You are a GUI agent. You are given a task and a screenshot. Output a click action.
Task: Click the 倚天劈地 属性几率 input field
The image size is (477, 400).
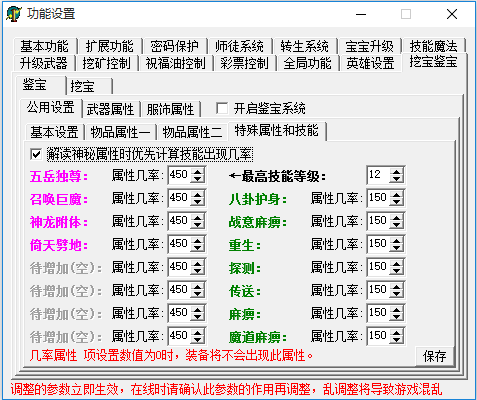(179, 244)
